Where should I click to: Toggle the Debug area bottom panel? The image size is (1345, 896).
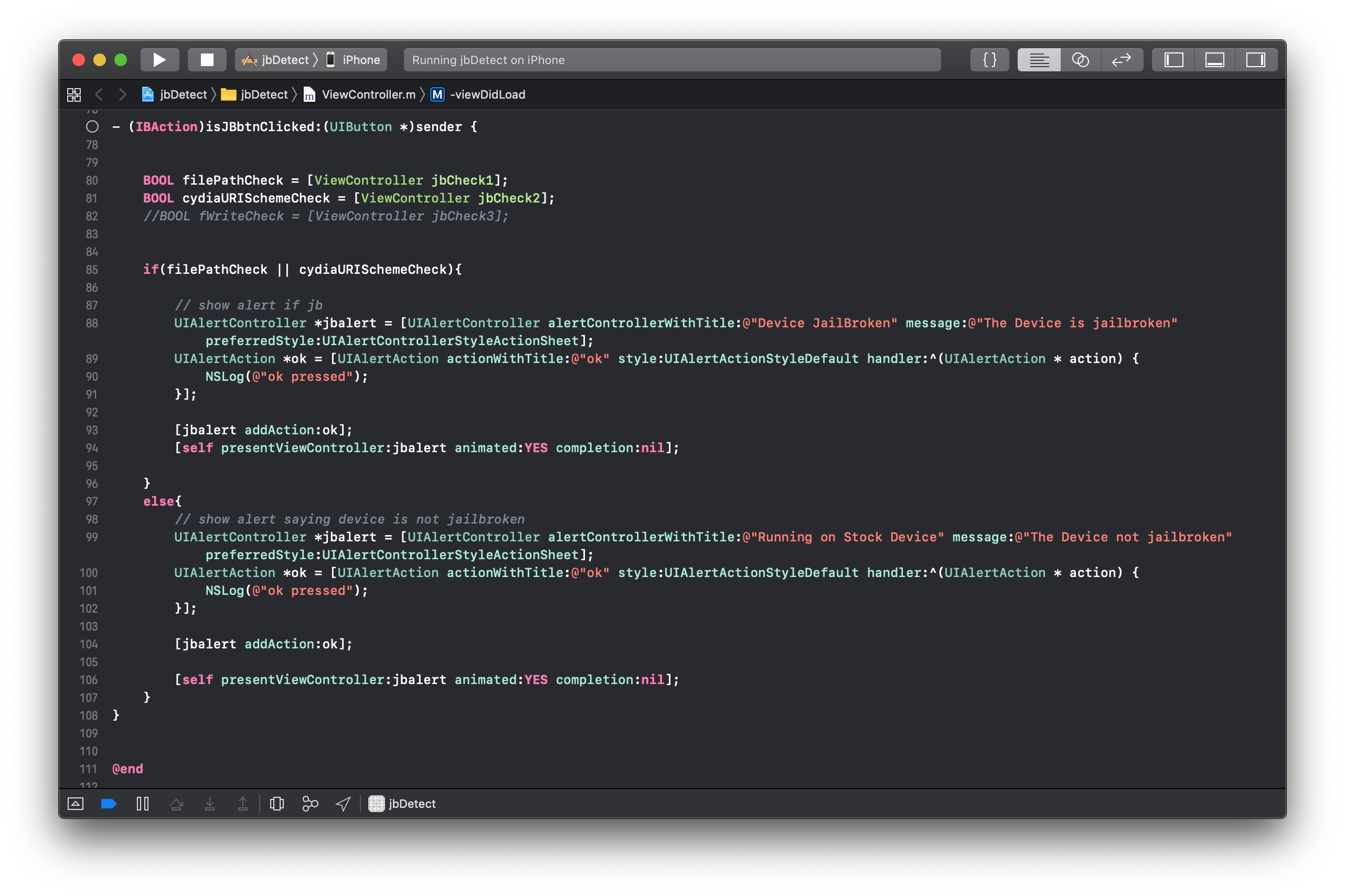click(x=1214, y=60)
